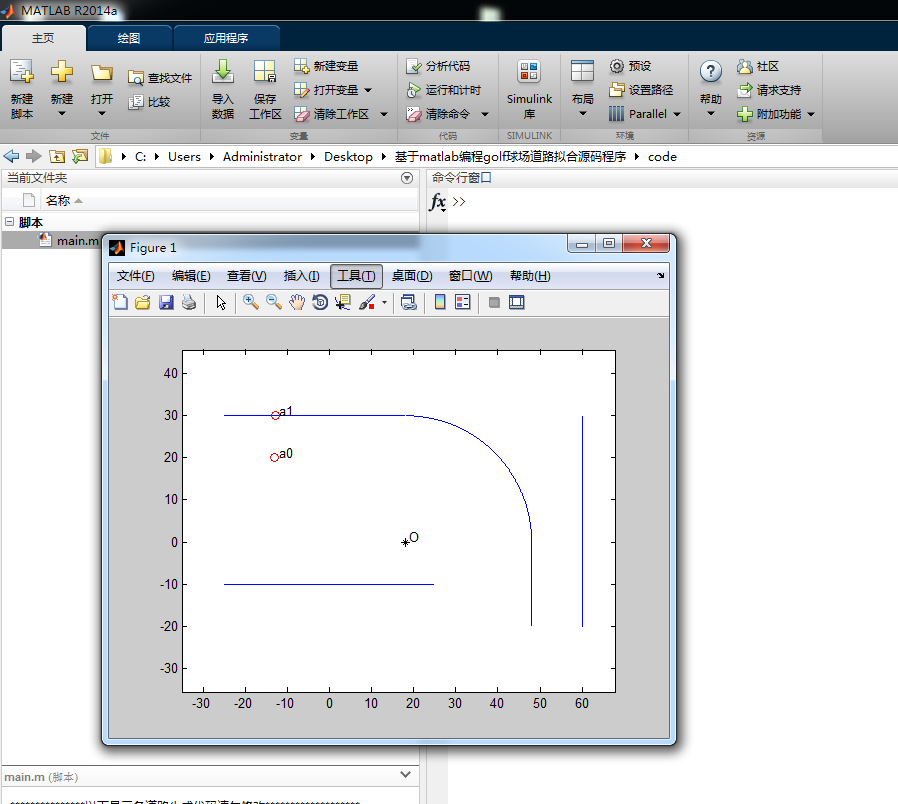This screenshot has width=898, height=804.
Task: Click Save Figure floppy disk icon
Action: 166,302
